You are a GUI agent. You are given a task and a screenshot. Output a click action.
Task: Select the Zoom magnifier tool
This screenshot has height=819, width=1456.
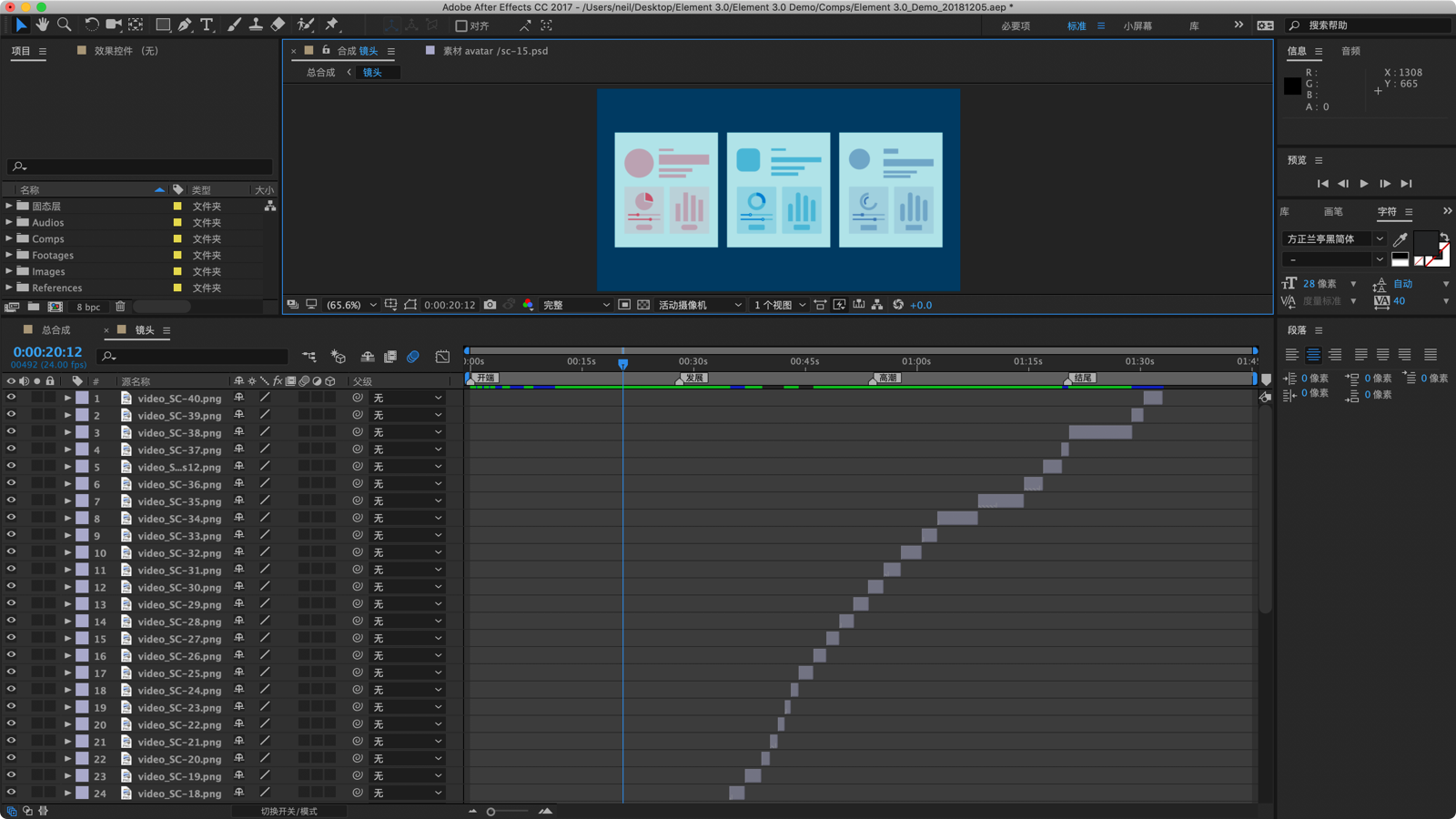coord(64,25)
